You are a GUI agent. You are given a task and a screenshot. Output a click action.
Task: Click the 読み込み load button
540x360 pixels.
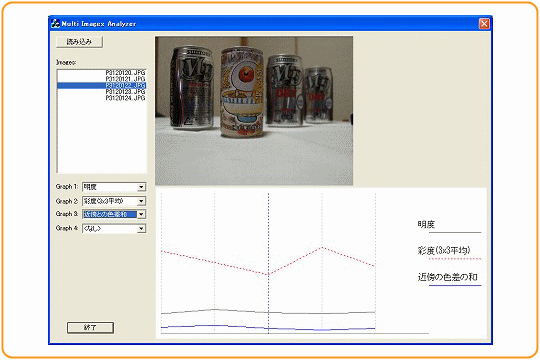click(79, 42)
